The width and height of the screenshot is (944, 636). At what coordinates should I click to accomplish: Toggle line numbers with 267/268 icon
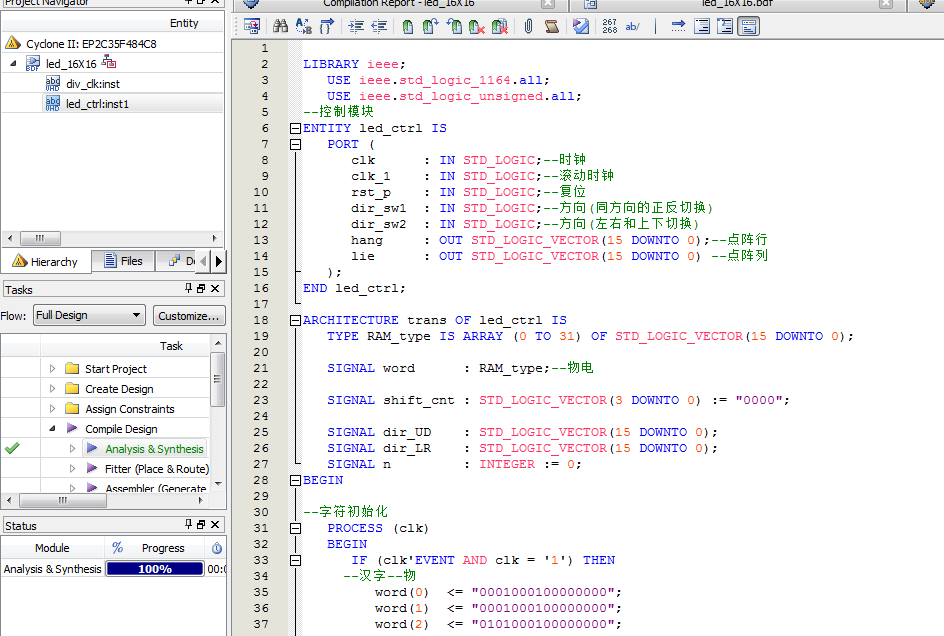click(x=610, y=27)
